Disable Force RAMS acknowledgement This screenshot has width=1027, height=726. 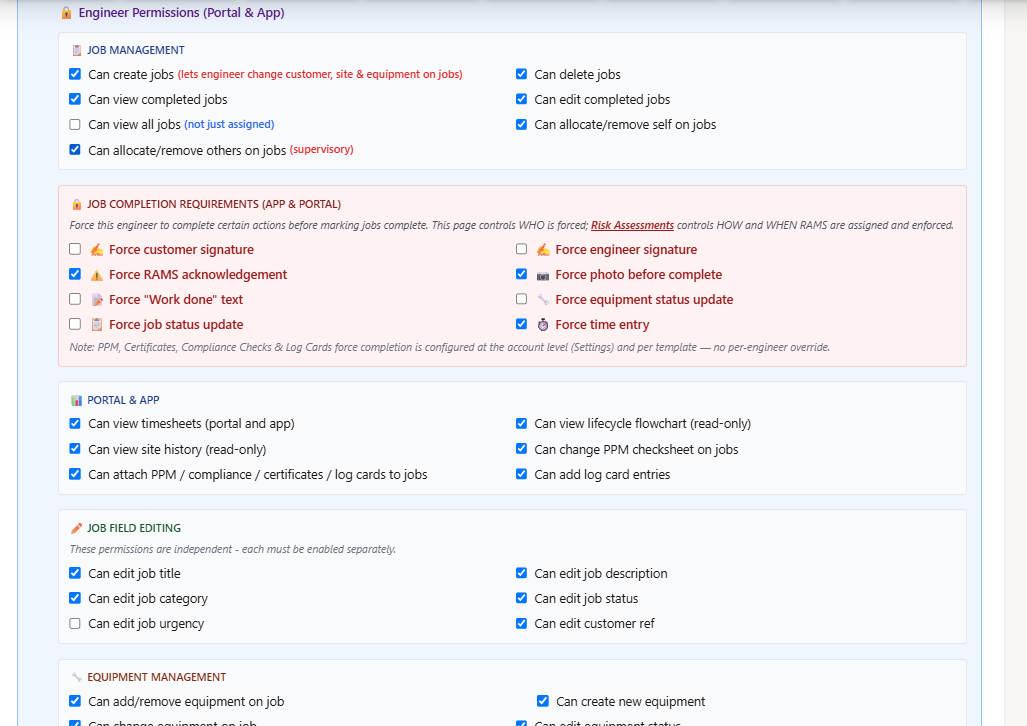click(75, 274)
